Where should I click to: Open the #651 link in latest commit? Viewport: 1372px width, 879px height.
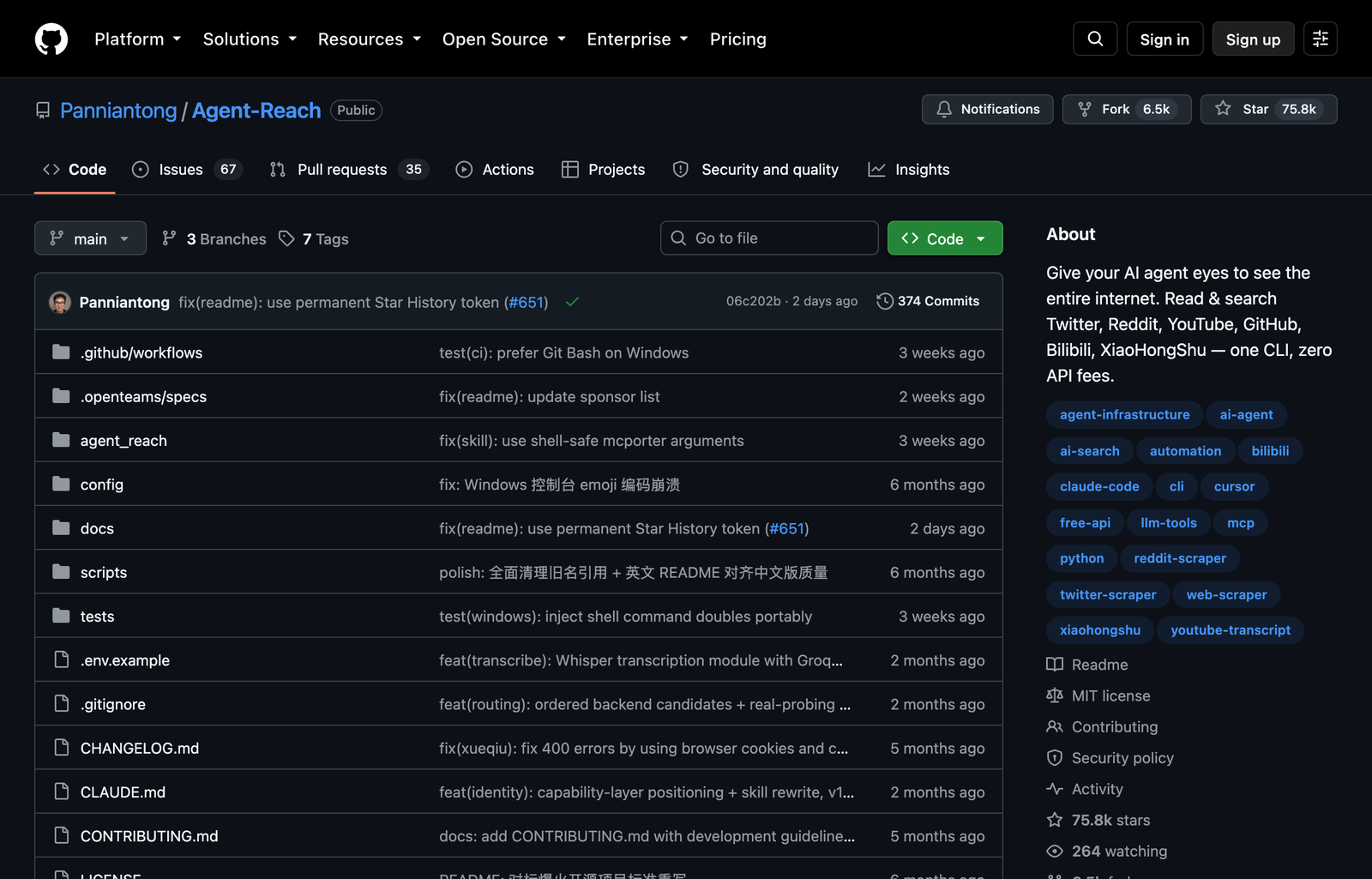click(x=526, y=302)
